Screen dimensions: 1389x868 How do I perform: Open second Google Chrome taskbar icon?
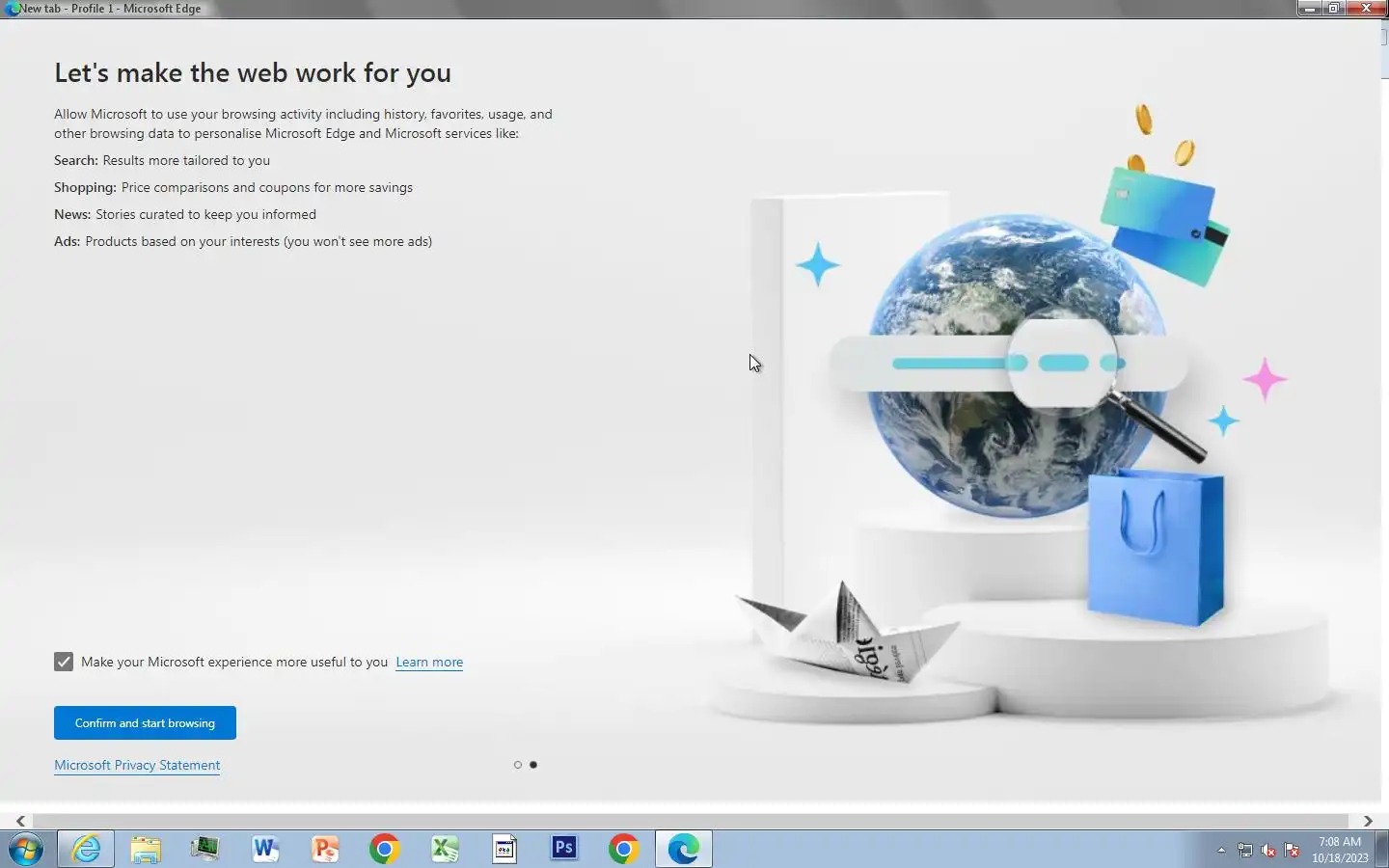(x=624, y=850)
